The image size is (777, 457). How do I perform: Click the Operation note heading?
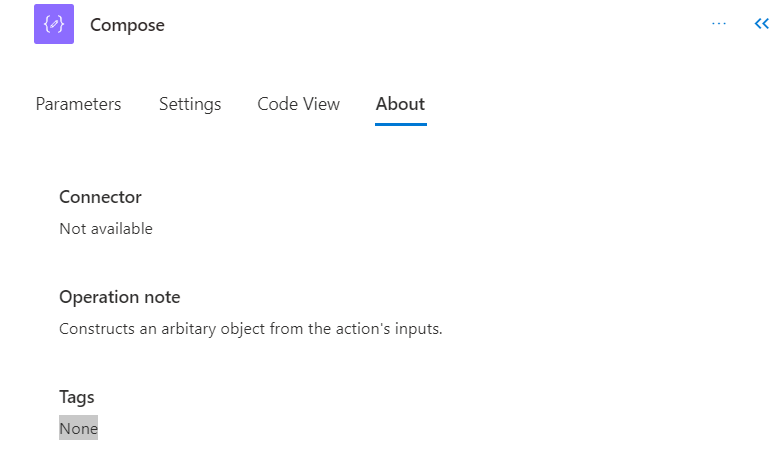coord(119,297)
